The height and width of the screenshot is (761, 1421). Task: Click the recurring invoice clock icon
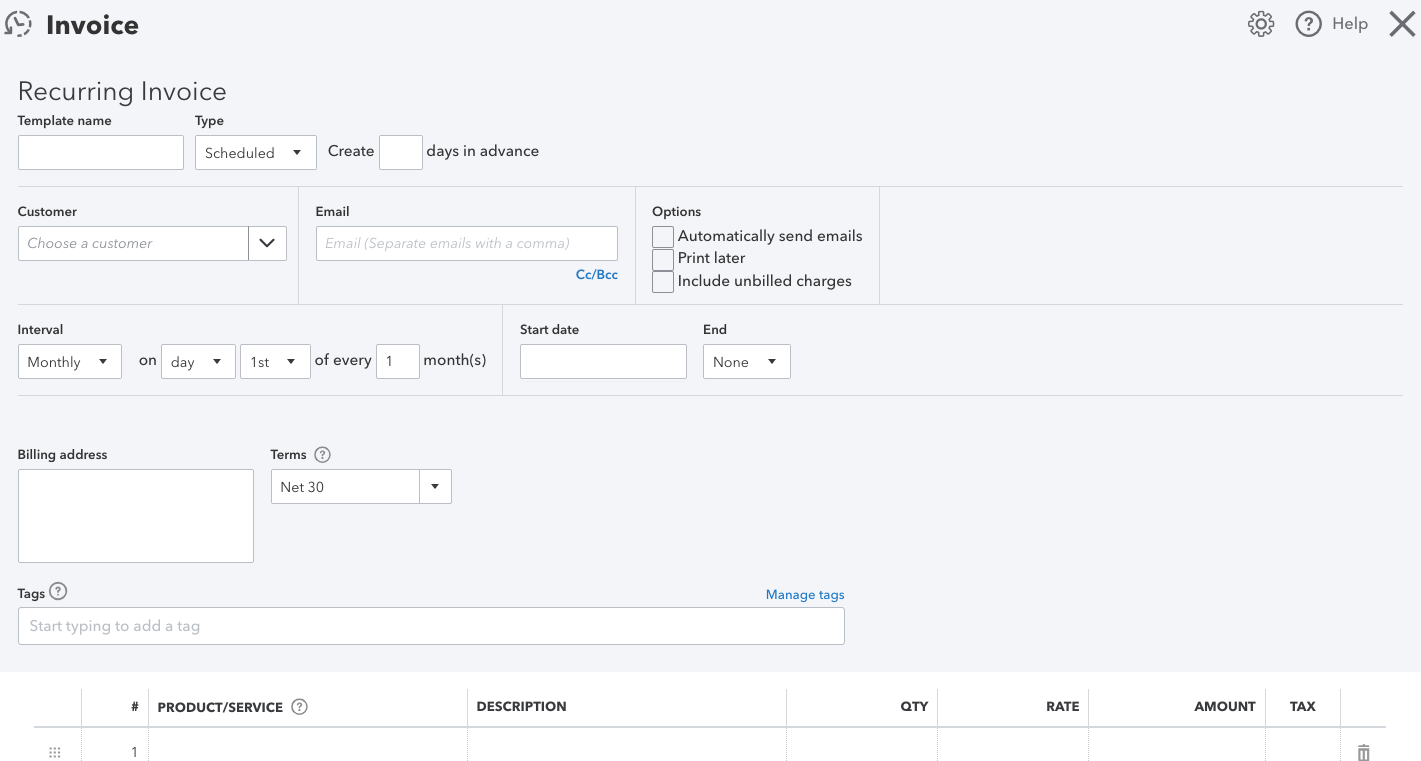[x=18, y=24]
